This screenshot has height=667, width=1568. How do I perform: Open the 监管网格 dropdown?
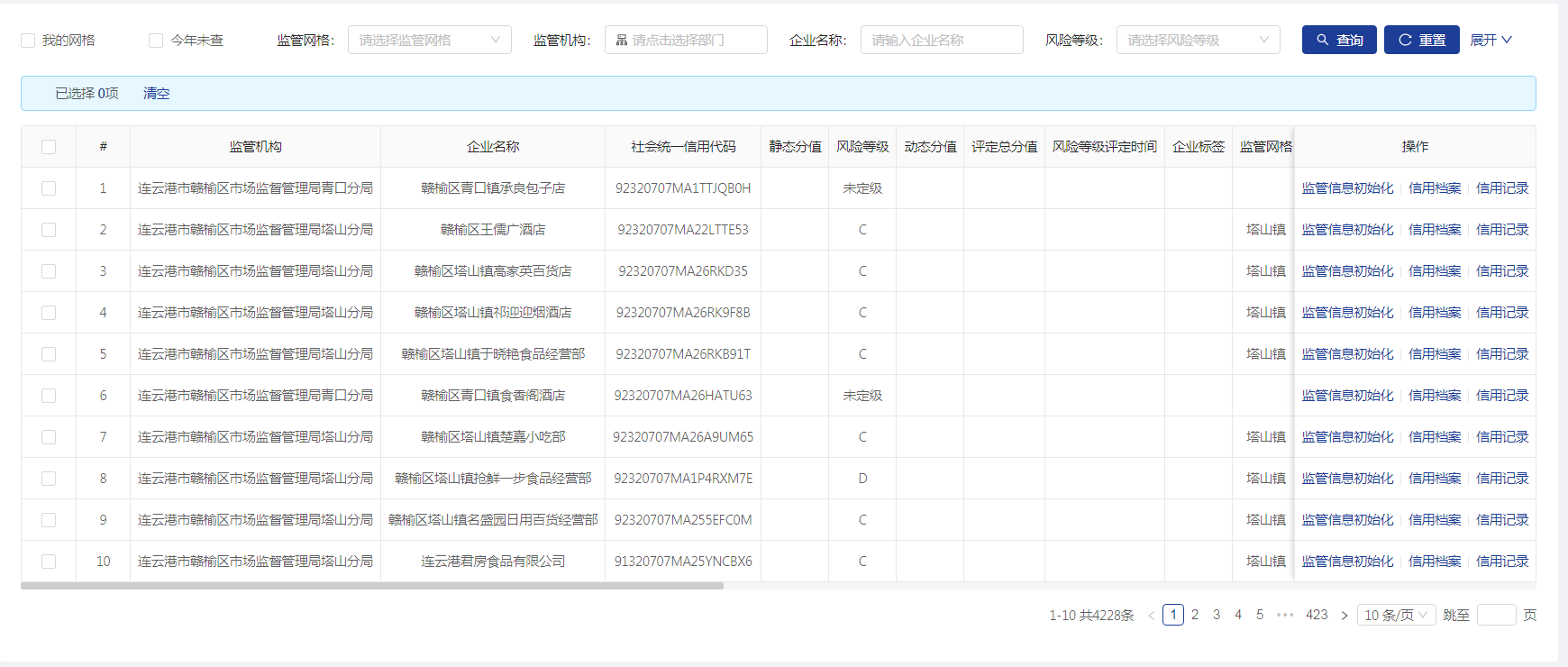(429, 40)
